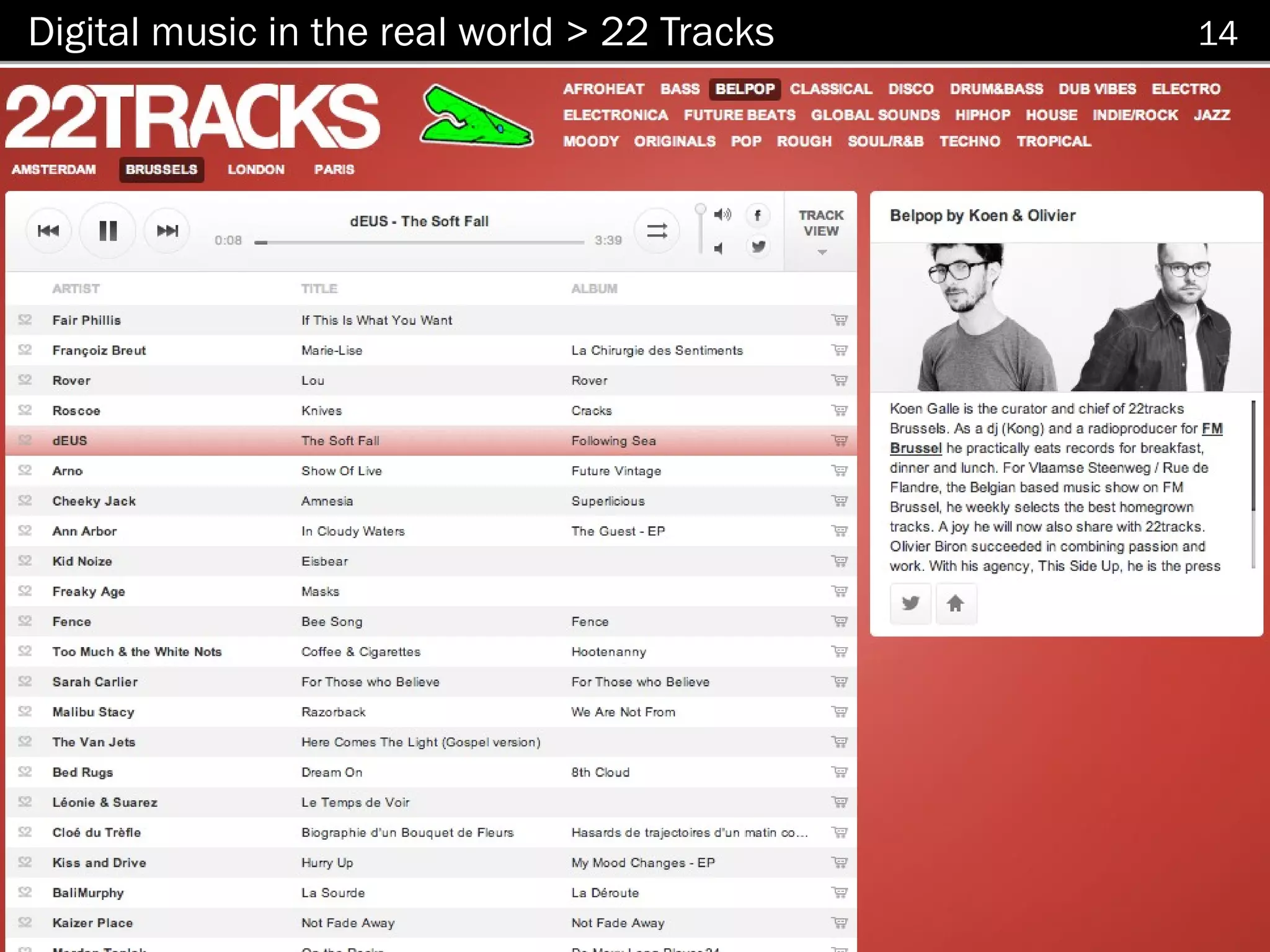Click the volume down speaker icon
1270x952 pixels.
(719, 249)
